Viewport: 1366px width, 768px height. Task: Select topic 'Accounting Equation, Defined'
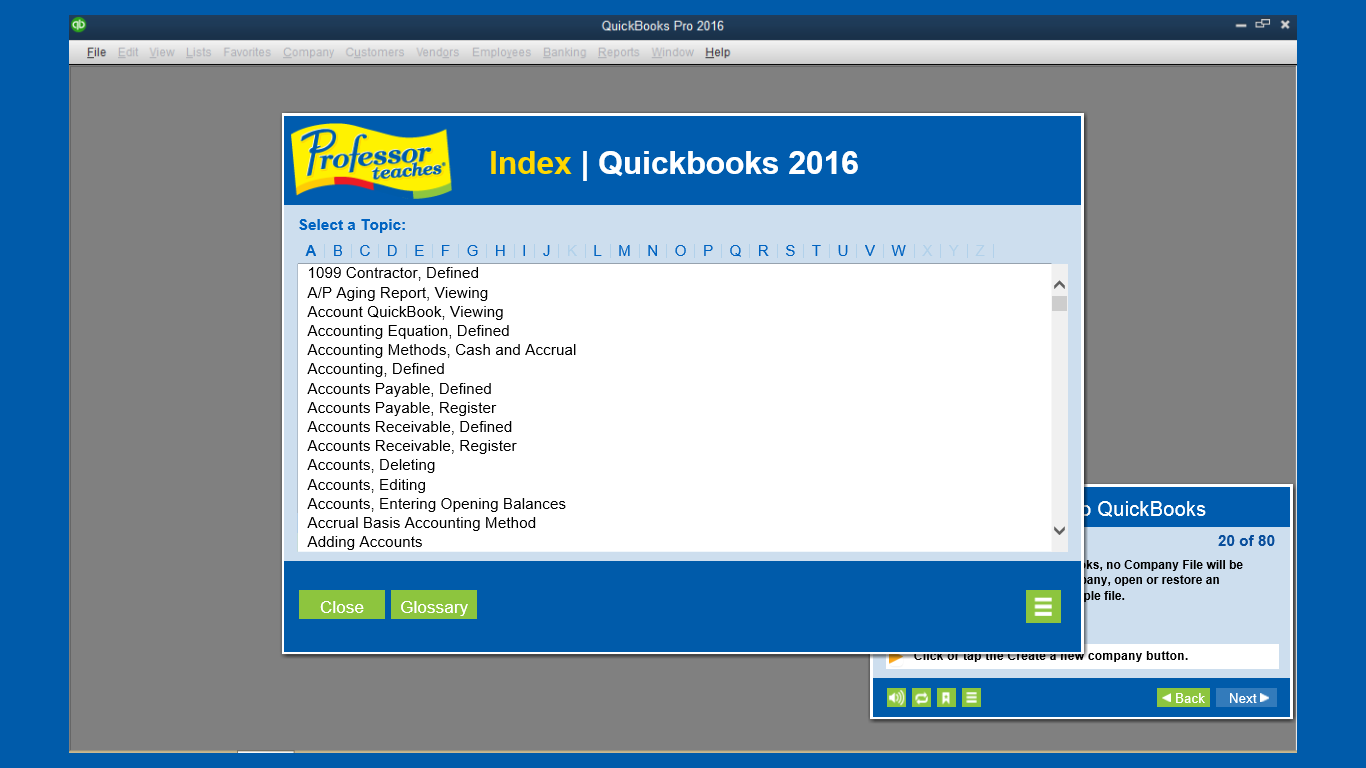pyautogui.click(x=408, y=331)
